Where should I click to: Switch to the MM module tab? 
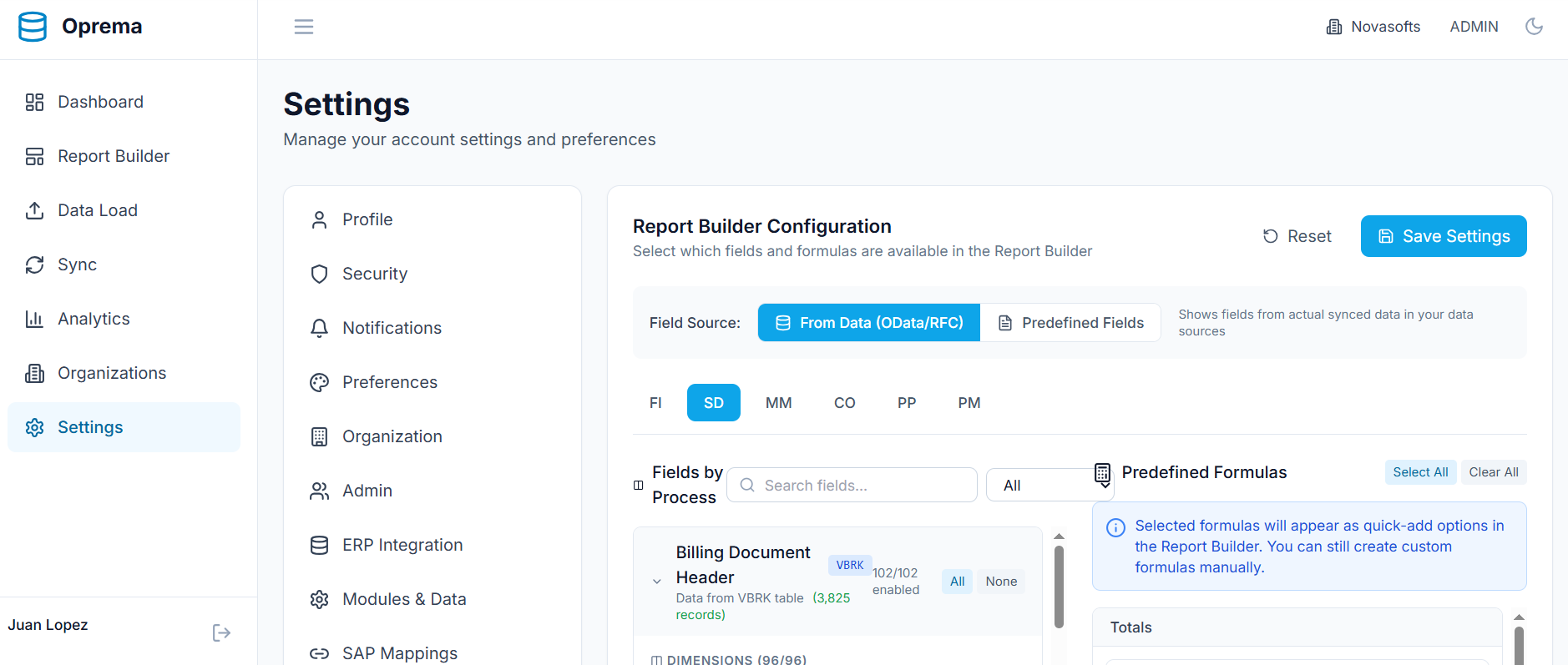pyautogui.click(x=779, y=403)
